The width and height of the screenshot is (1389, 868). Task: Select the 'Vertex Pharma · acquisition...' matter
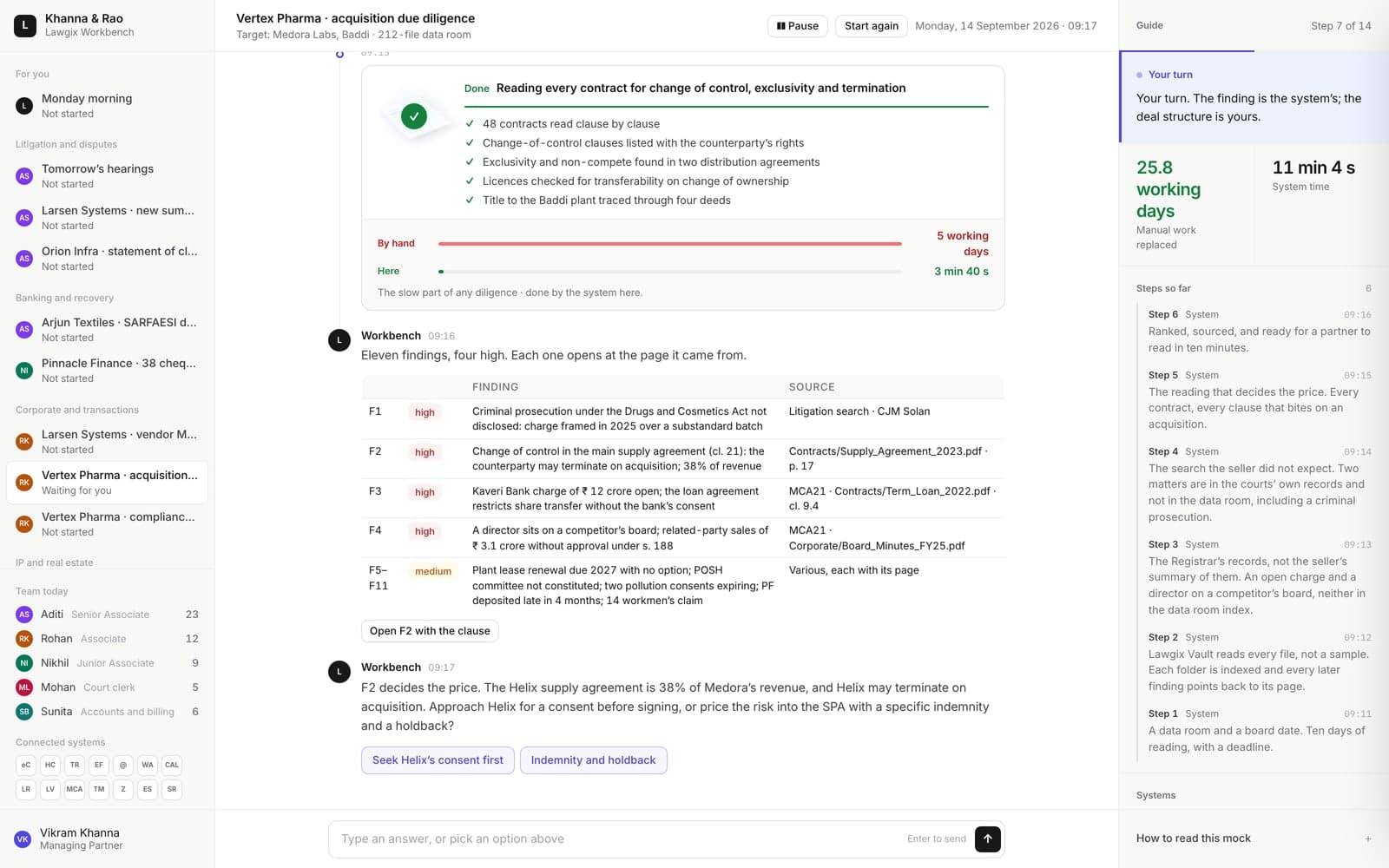[x=107, y=483]
